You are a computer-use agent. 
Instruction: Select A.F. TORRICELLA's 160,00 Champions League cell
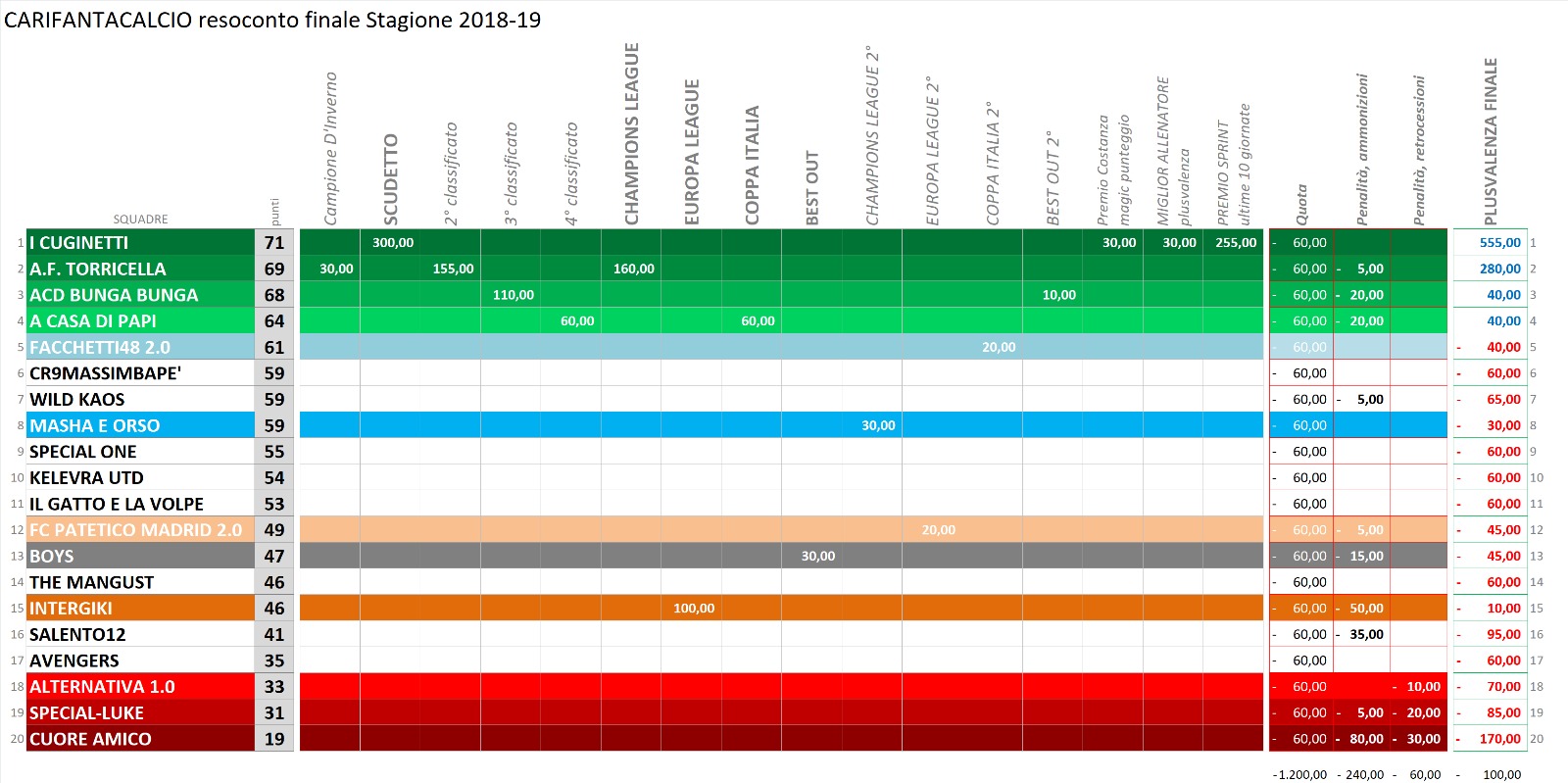point(633,269)
